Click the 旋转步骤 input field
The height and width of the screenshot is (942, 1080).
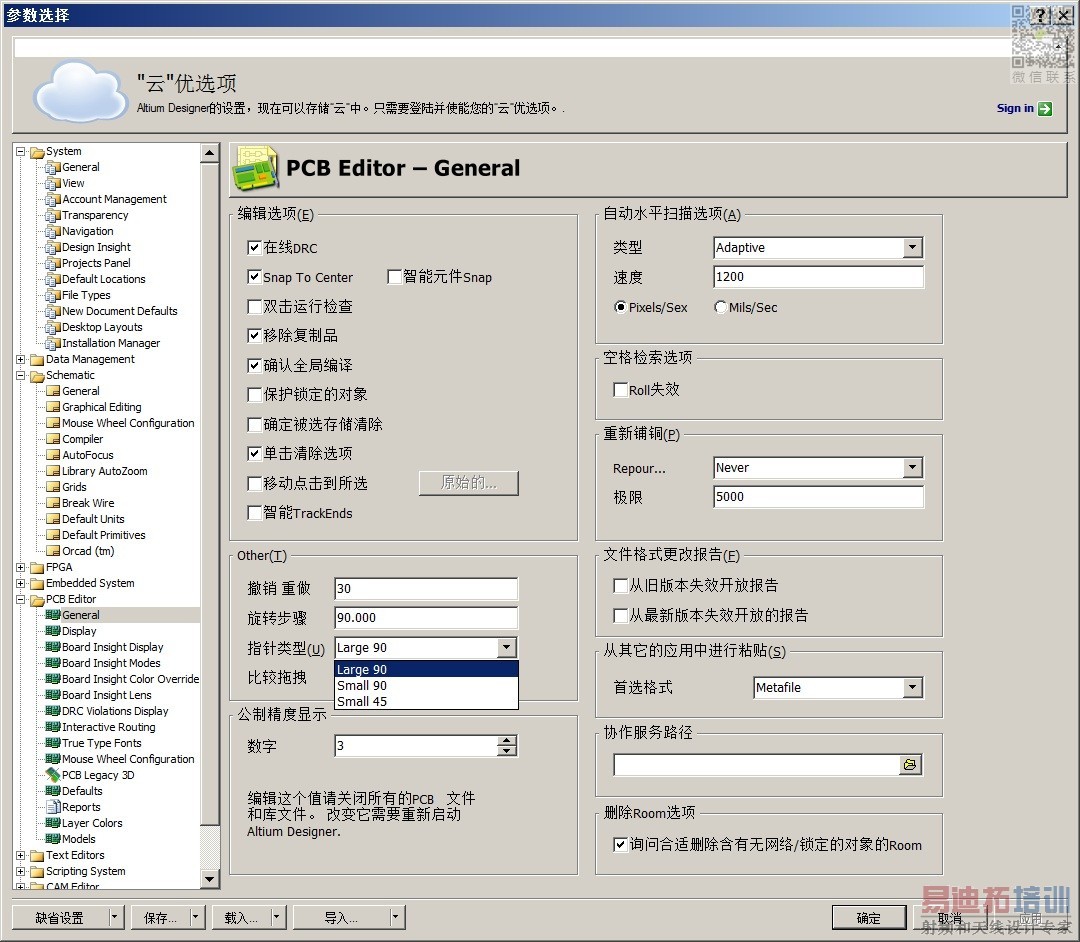click(426, 618)
